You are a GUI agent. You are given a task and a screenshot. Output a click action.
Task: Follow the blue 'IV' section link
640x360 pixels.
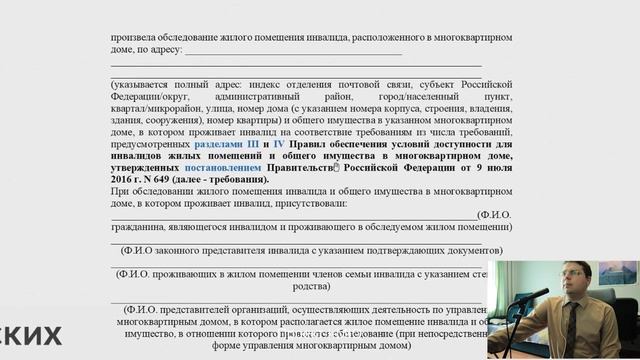pos(279,144)
